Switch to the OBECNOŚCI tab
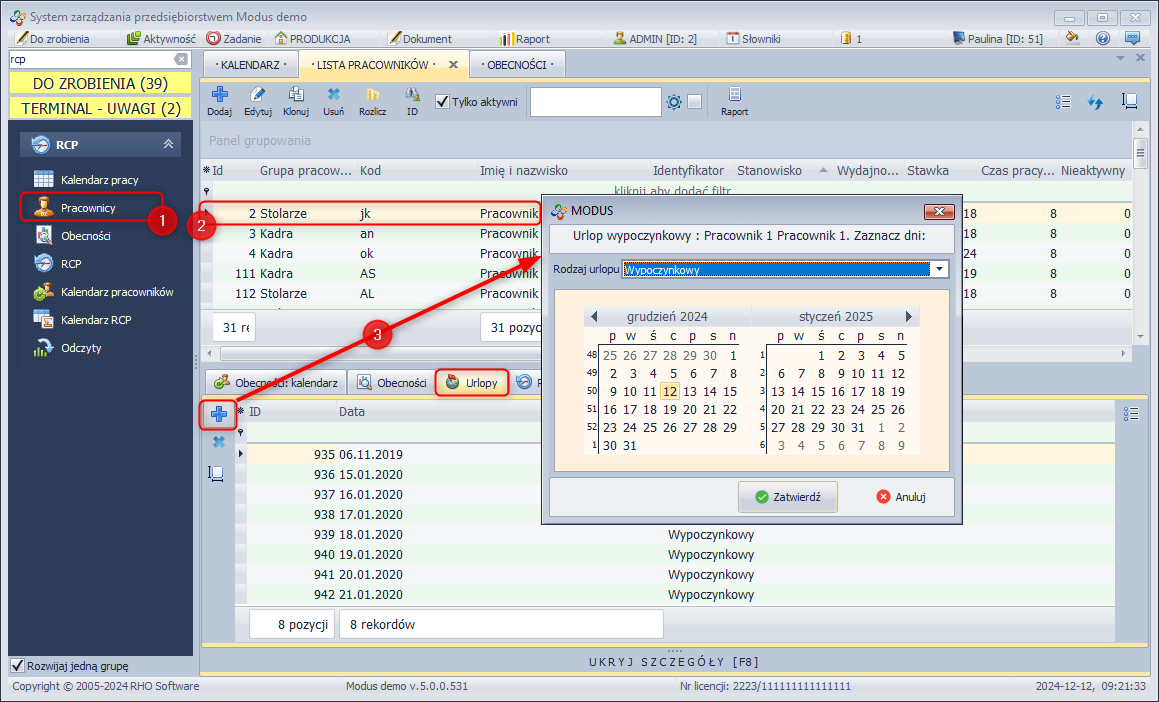 pos(516,65)
